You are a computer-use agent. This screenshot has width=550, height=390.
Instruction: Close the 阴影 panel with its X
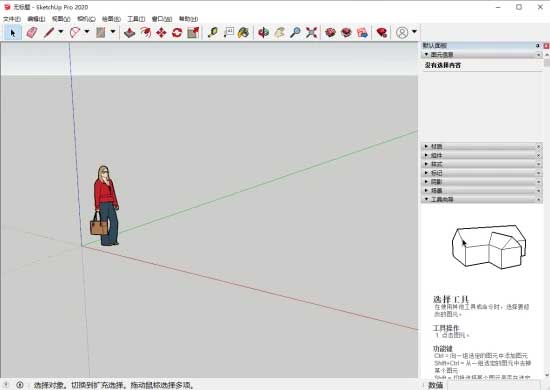[538, 181]
